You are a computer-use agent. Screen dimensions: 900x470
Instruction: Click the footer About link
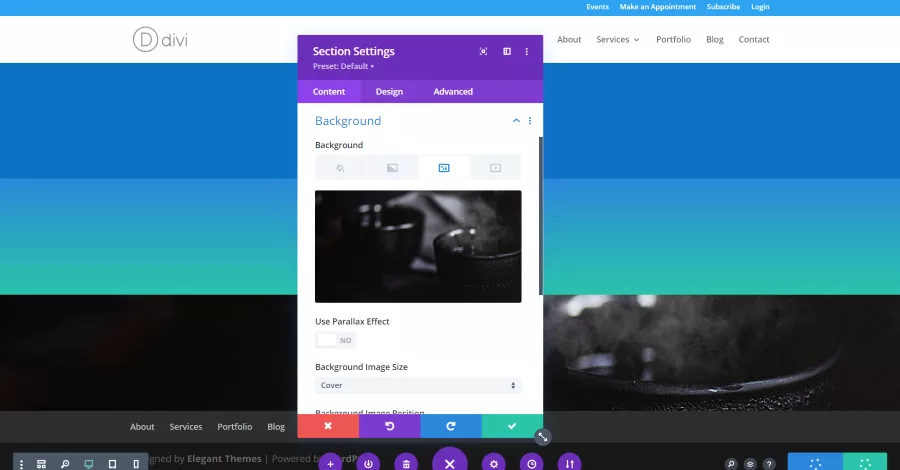[142, 427]
